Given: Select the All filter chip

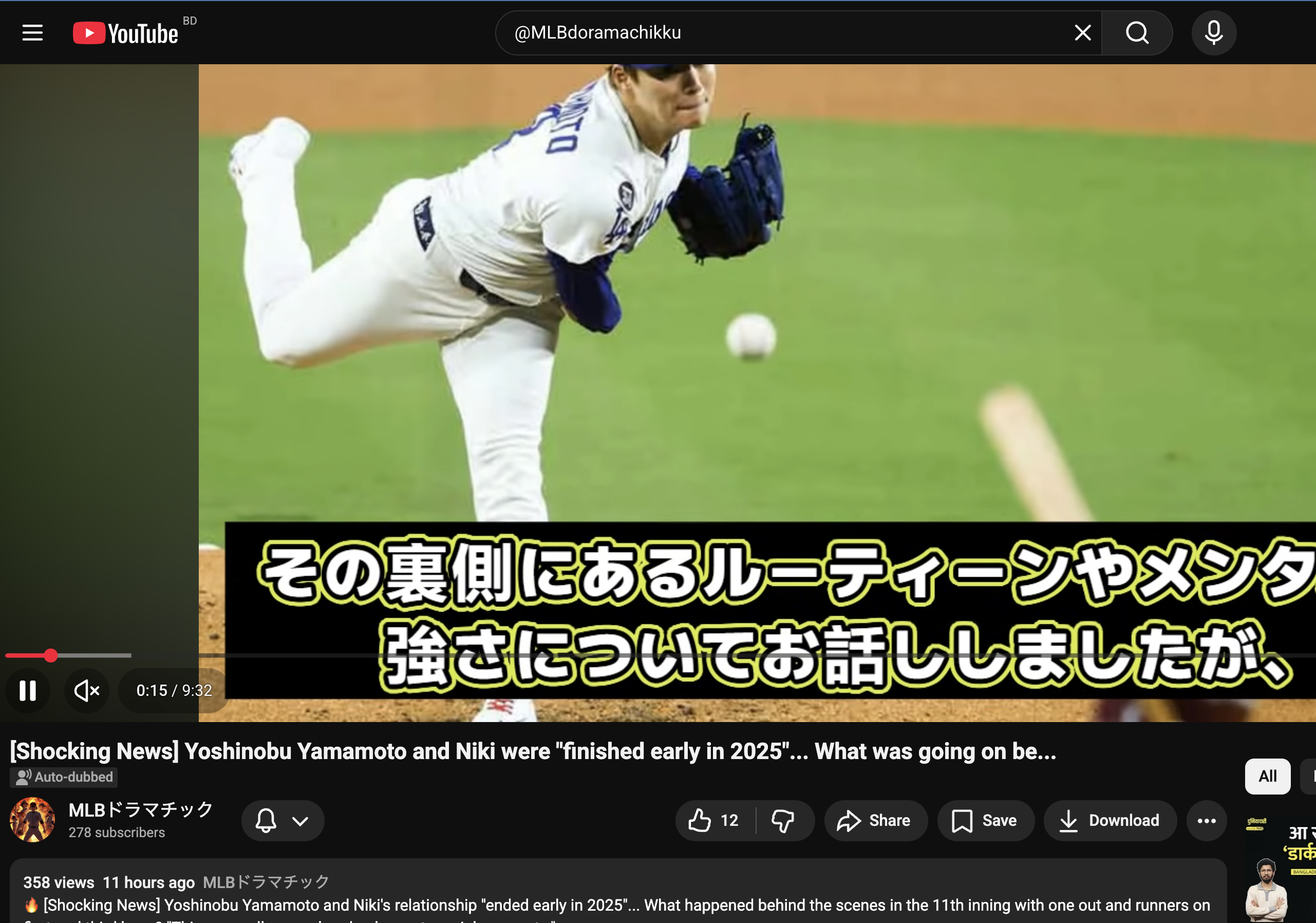Looking at the screenshot, I should click(x=1267, y=776).
